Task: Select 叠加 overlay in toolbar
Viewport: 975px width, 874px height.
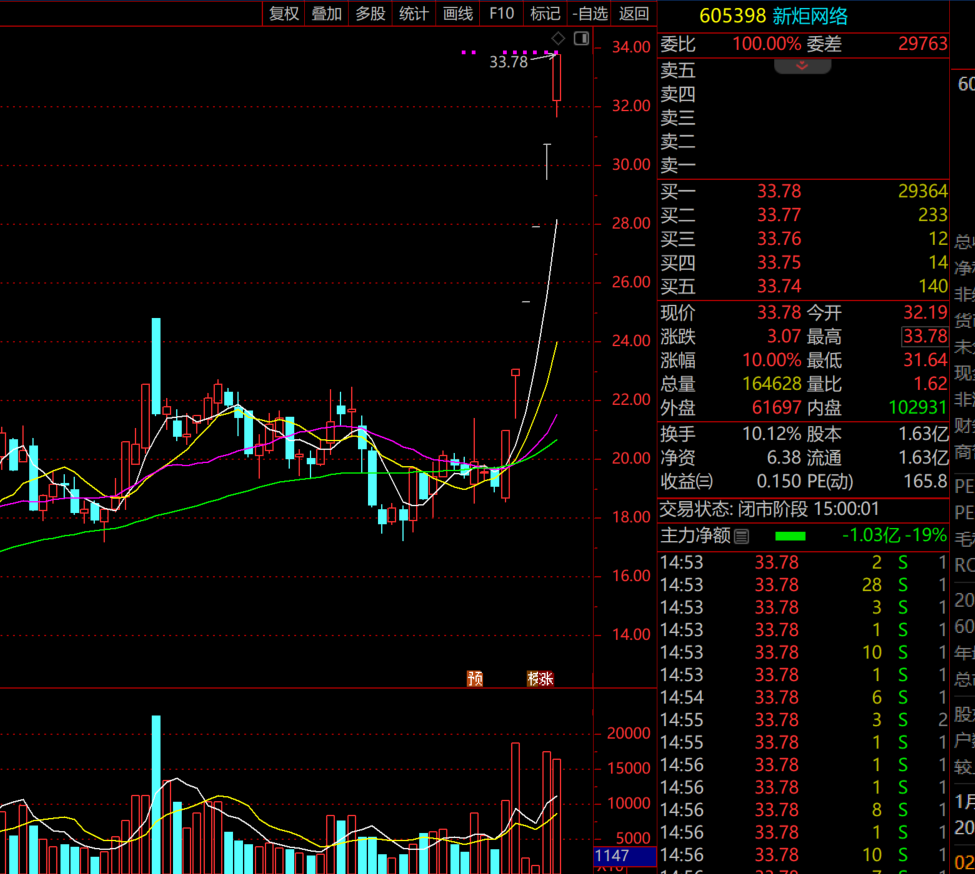Action: click(327, 13)
